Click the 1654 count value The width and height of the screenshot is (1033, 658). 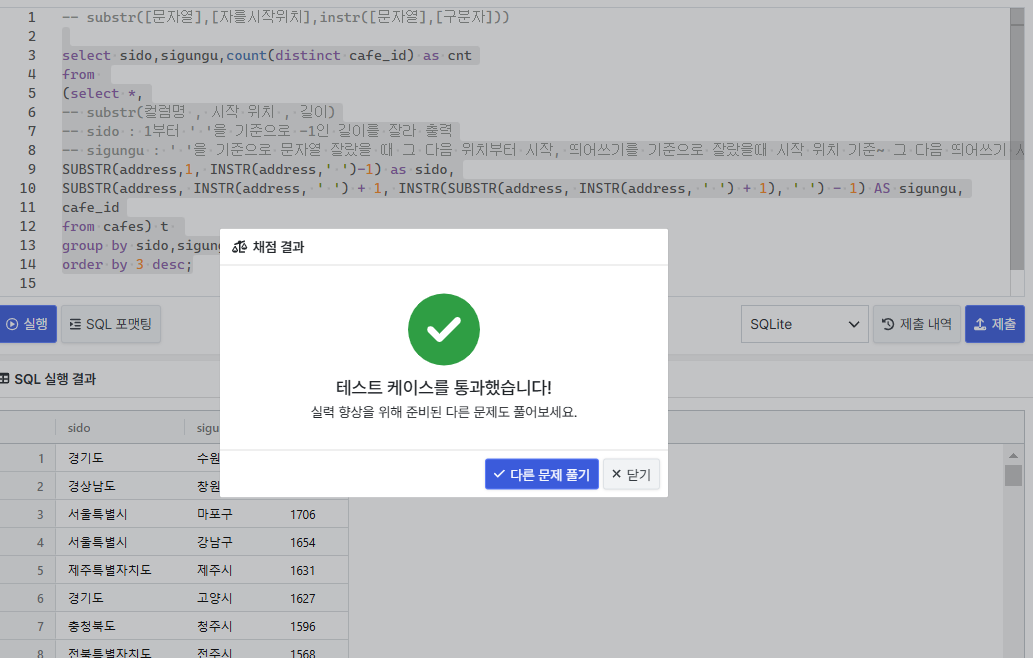(x=302, y=543)
